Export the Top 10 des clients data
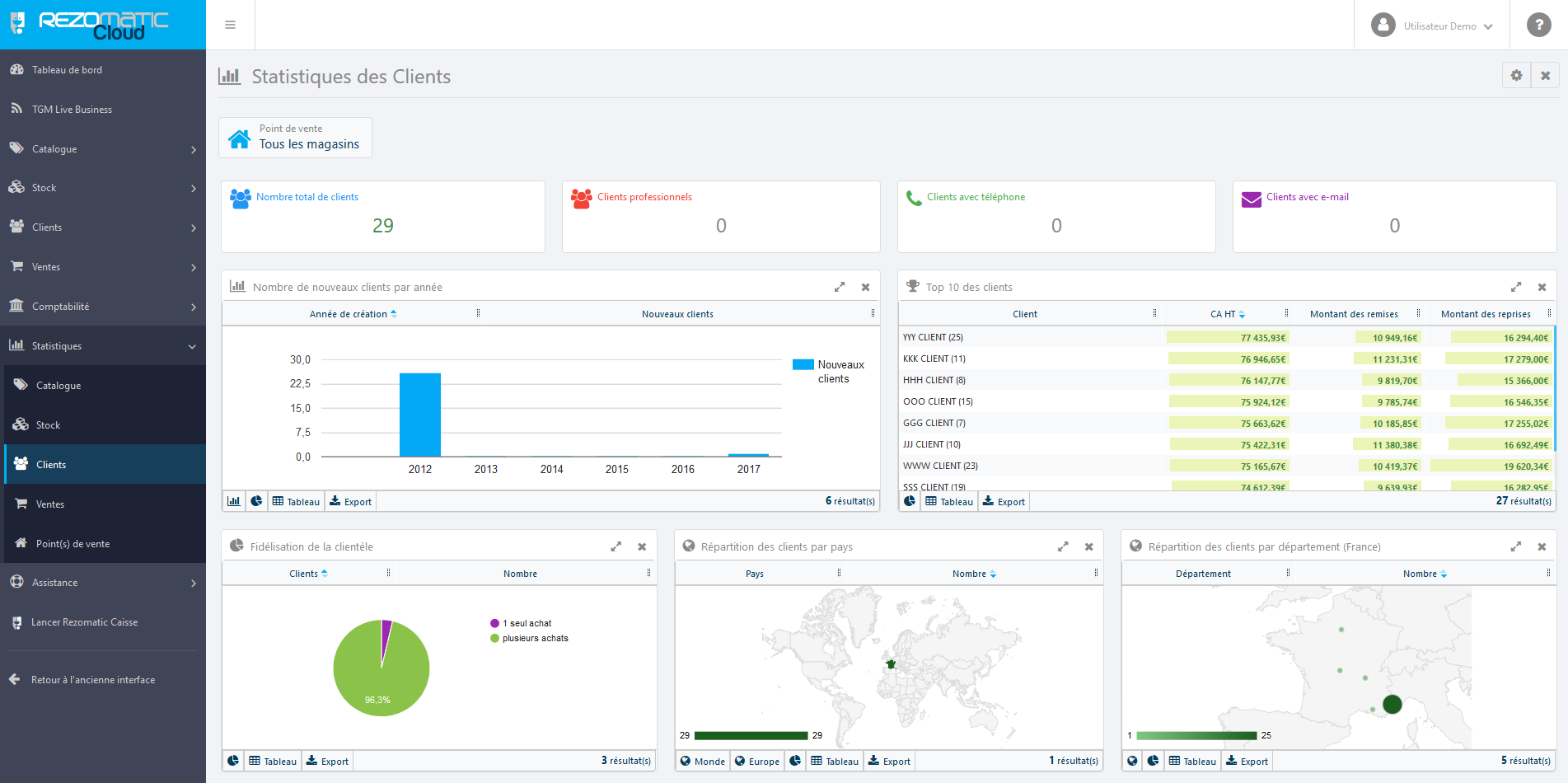 (x=1004, y=501)
